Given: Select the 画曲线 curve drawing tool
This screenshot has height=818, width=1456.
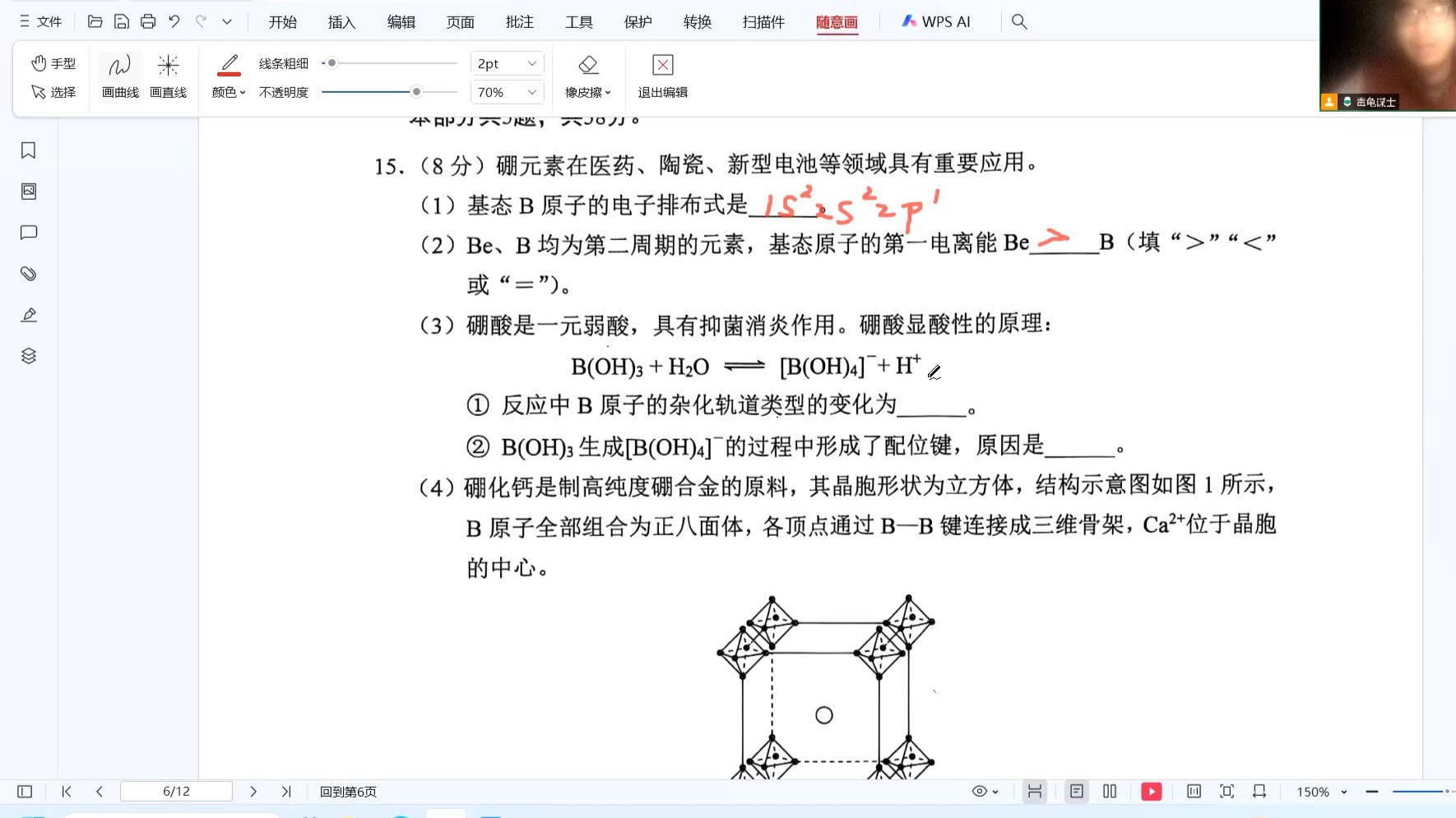Looking at the screenshot, I should point(120,76).
